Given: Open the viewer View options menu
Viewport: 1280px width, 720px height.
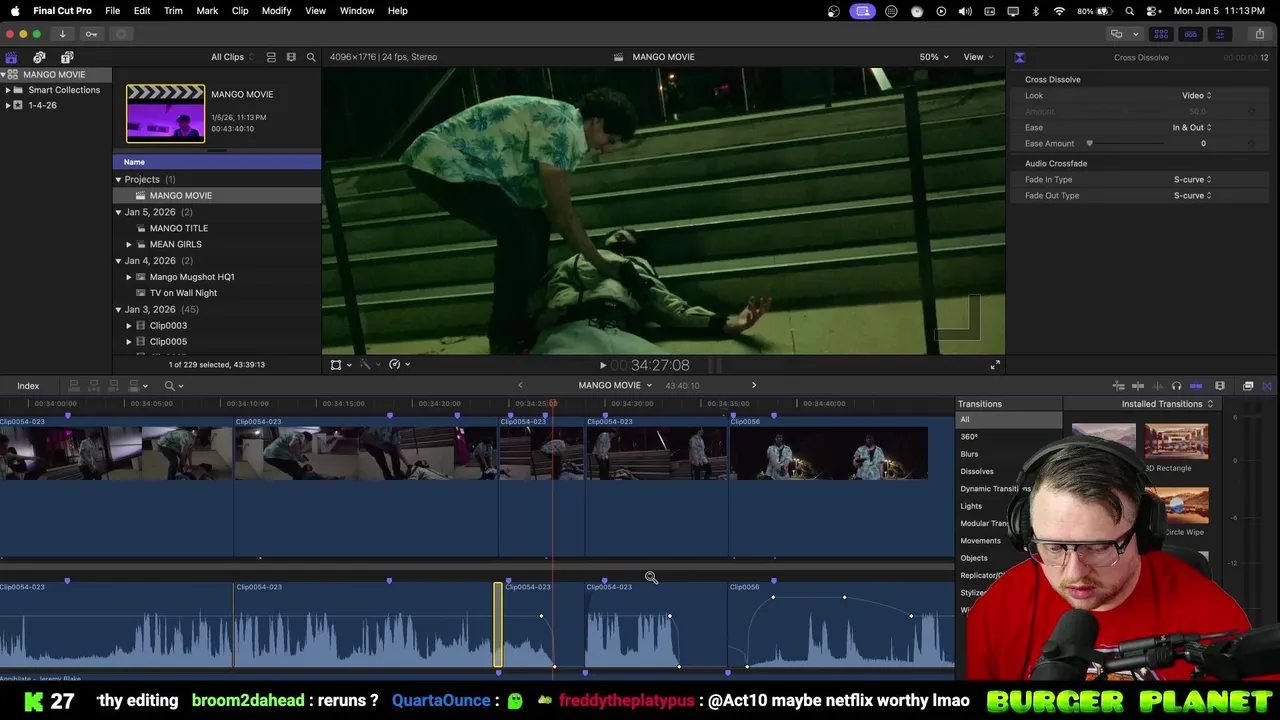Looking at the screenshot, I should pos(977,57).
